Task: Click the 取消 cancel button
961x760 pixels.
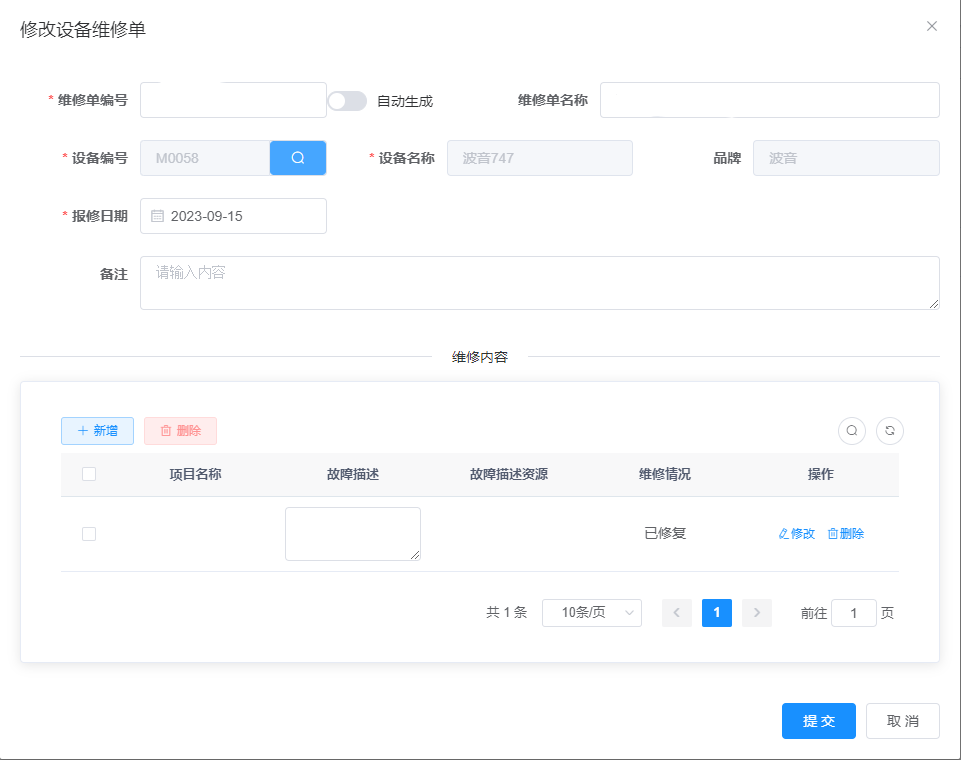Action: pyautogui.click(x=903, y=721)
